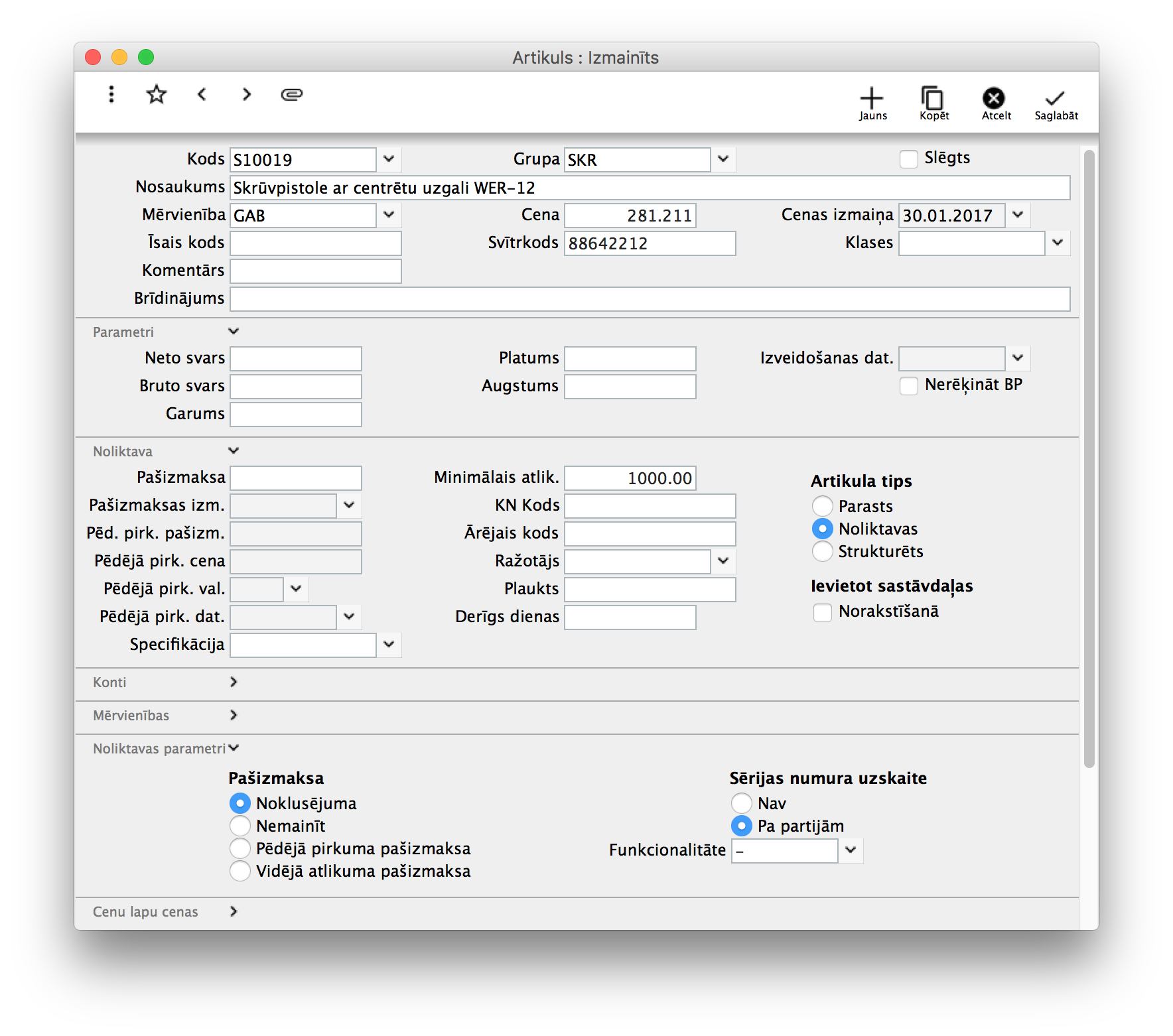1173x1036 pixels.
Task: Mark article as favorite with star icon
Action: (157, 94)
